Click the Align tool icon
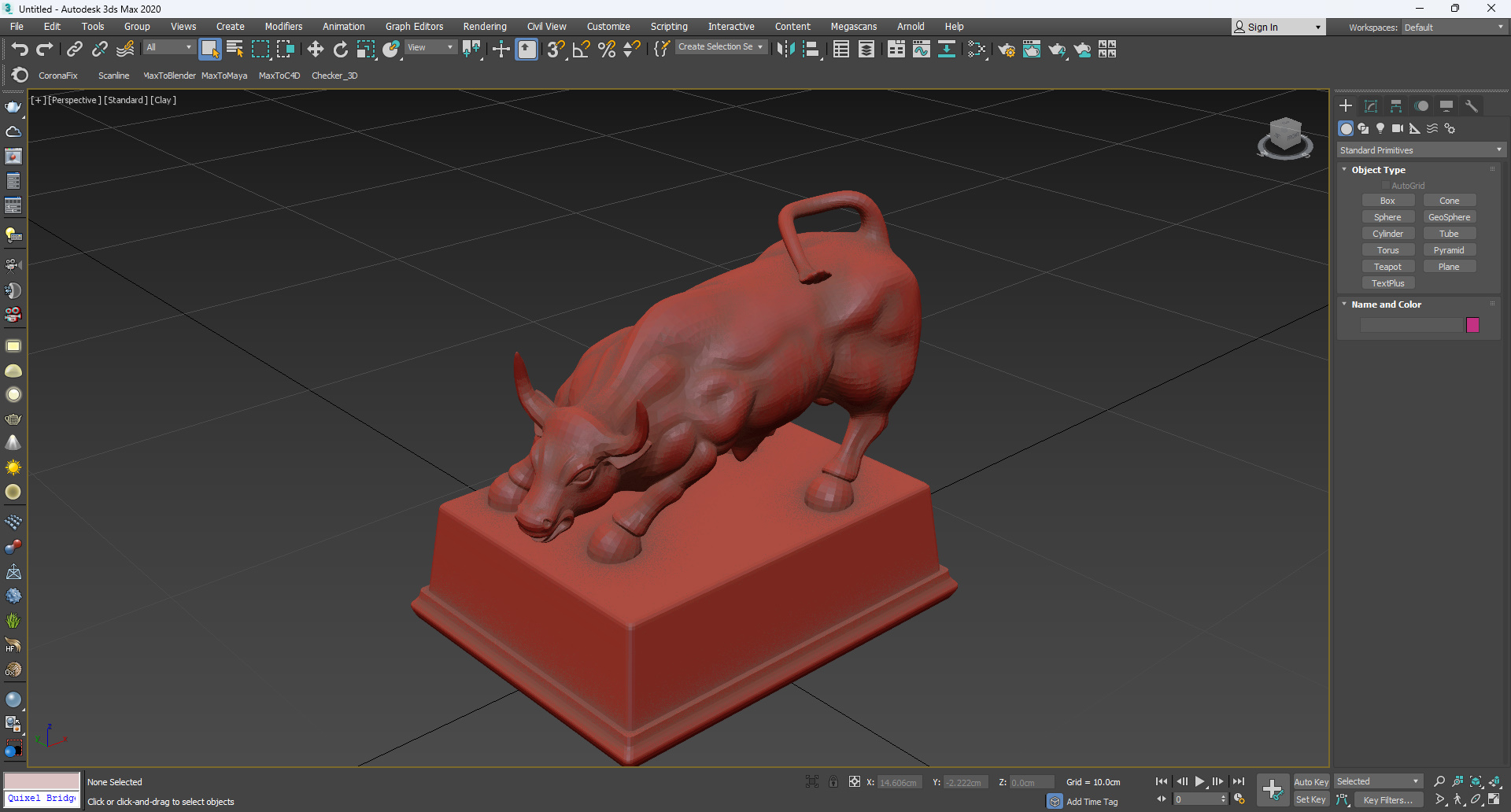 811,50
